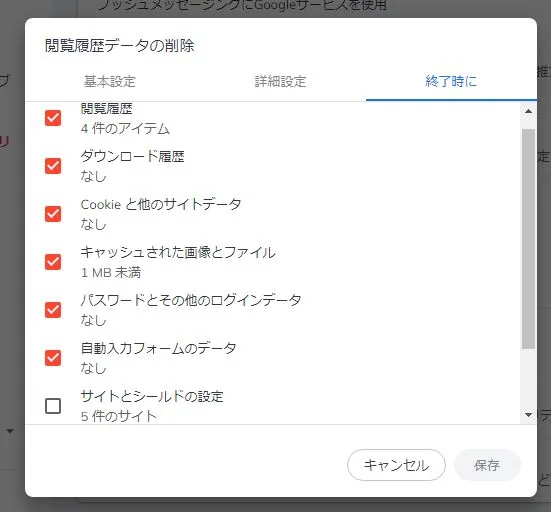The width and height of the screenshot is (551, 512).
Task: Click the 5 件のサイト text
Action: tap(118, 416)
